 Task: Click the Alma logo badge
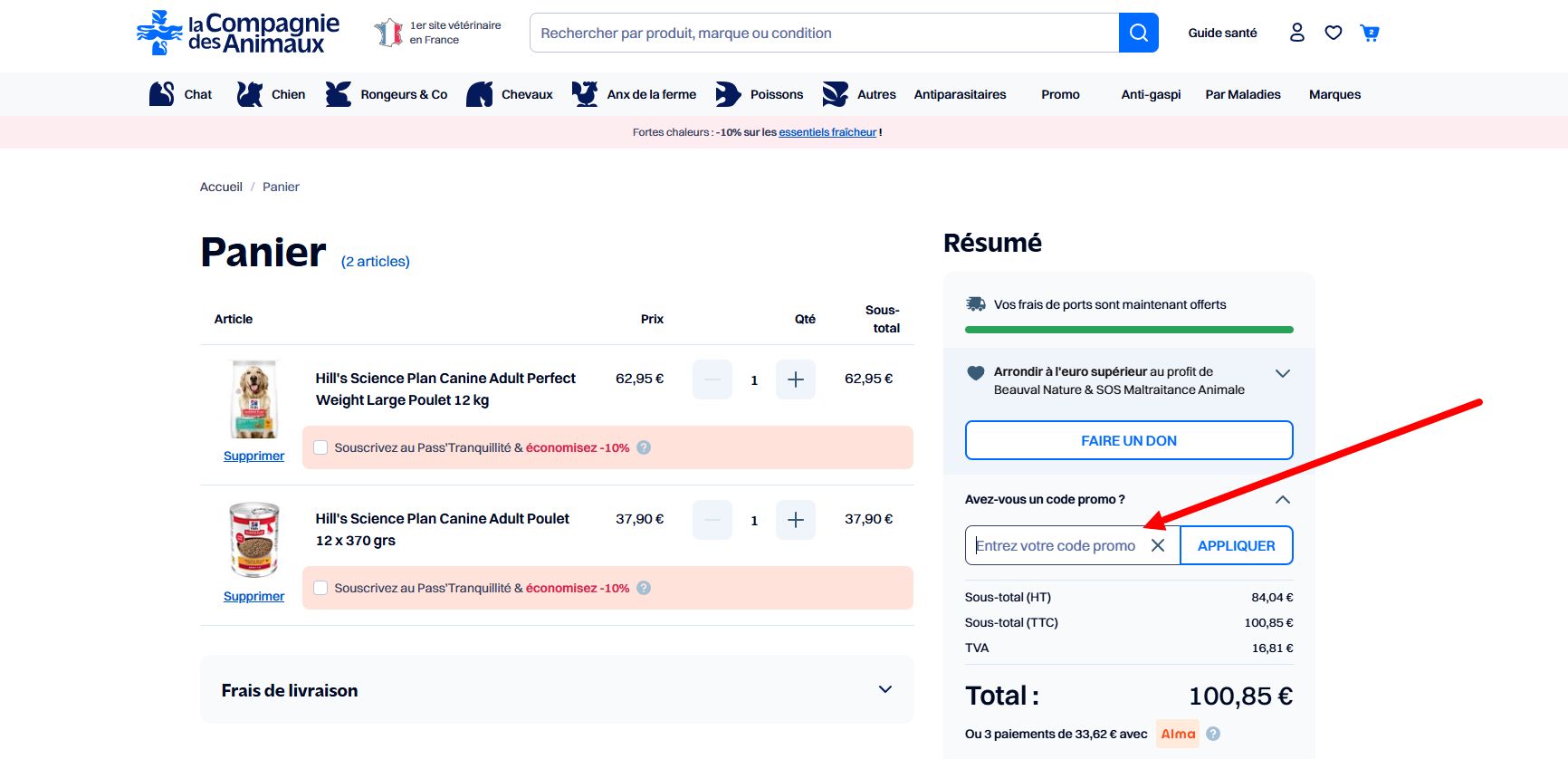pyautogui.click(x=1178, y=734)
